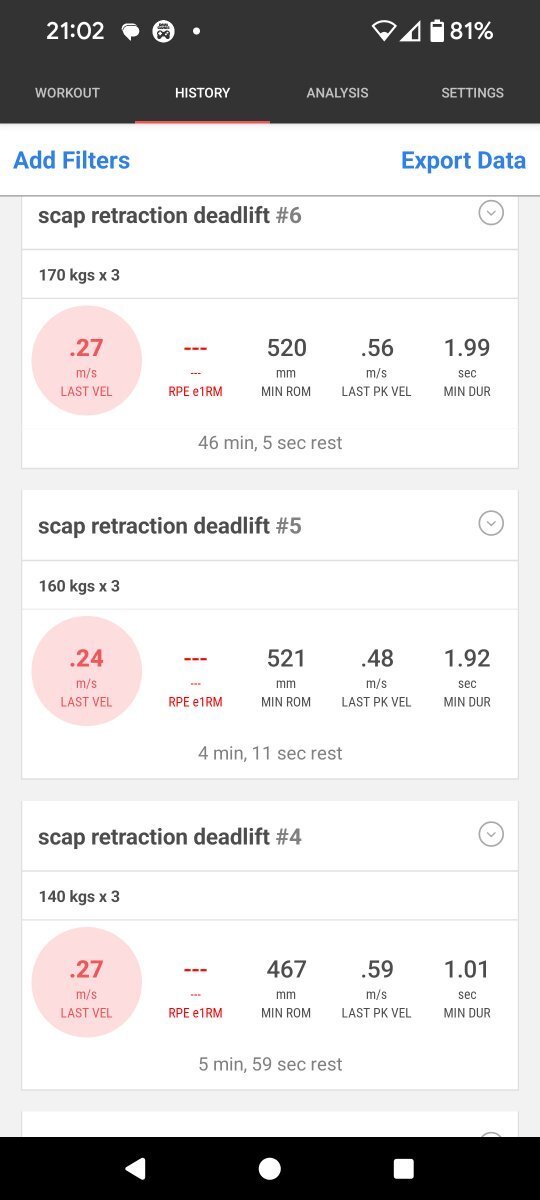
Task: Expand scap retraction deadlift #6 chevron
Action: (490, 212)
